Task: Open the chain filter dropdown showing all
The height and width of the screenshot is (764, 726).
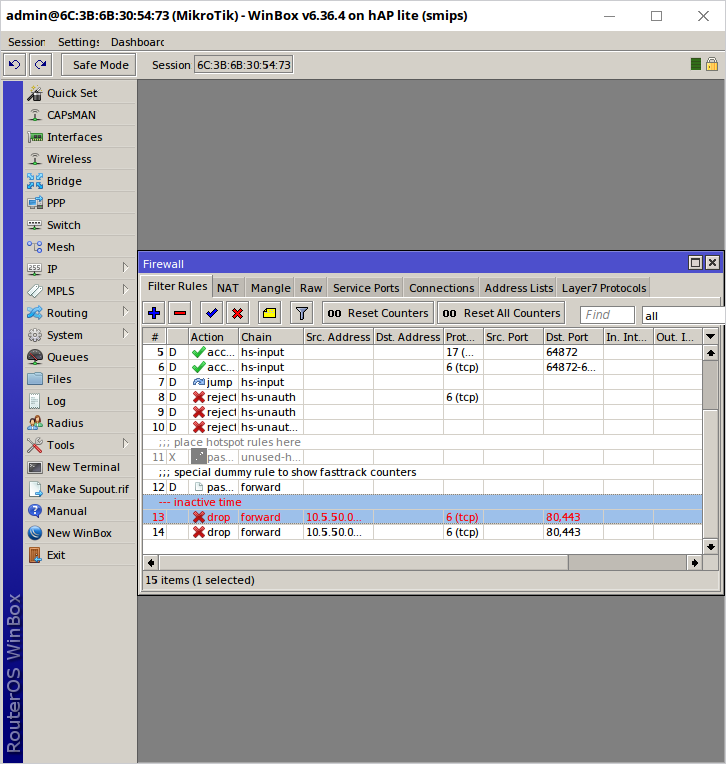Action: (x=682, y=315)
